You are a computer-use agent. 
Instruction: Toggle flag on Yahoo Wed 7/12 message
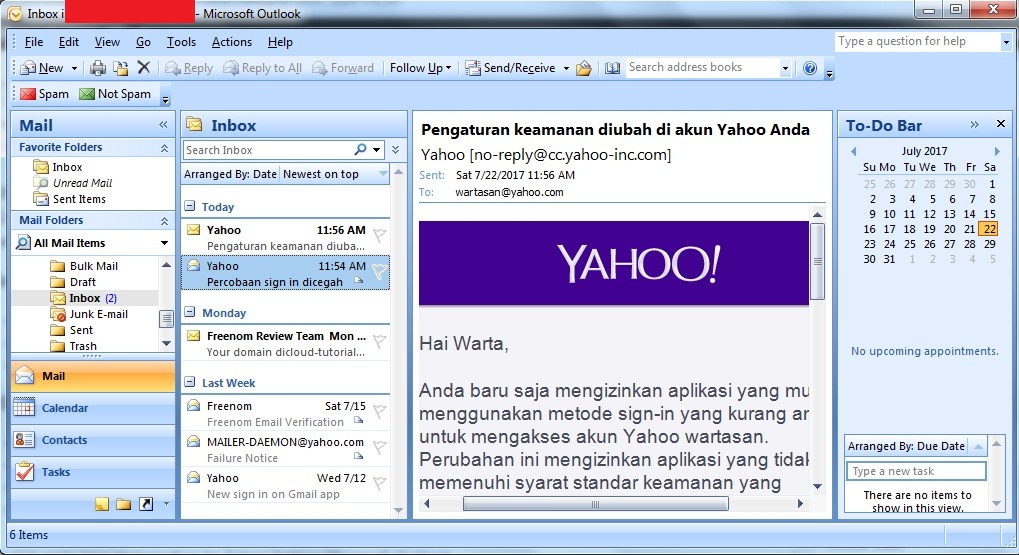[380, 483]
